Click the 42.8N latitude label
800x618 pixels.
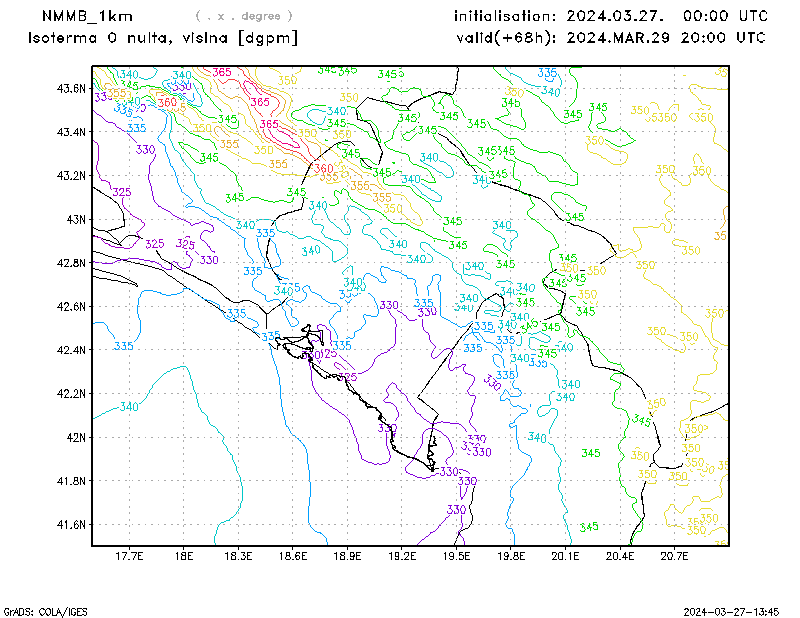tap(71, 263)
